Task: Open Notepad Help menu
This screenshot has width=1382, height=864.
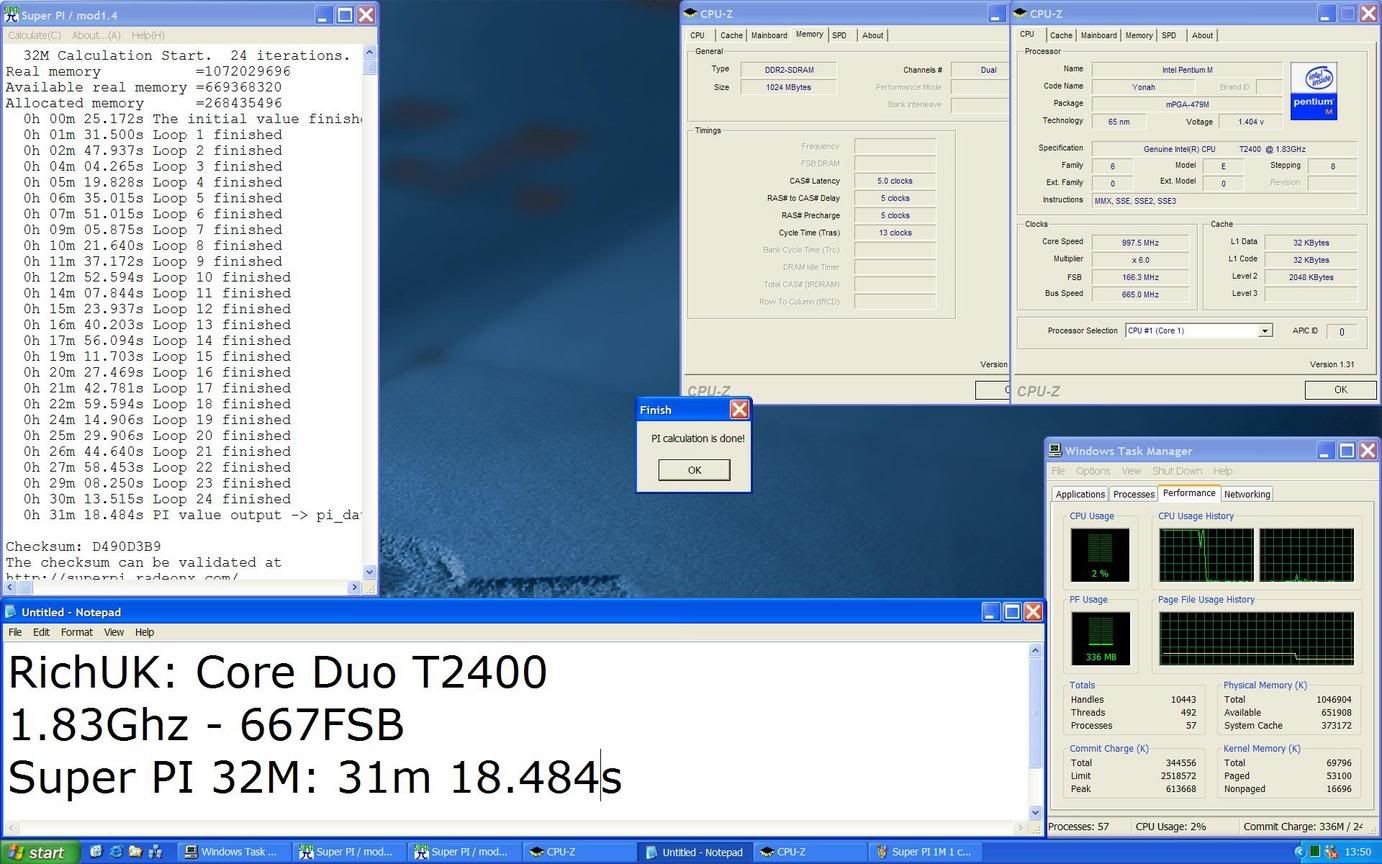Action: [145, 632]
